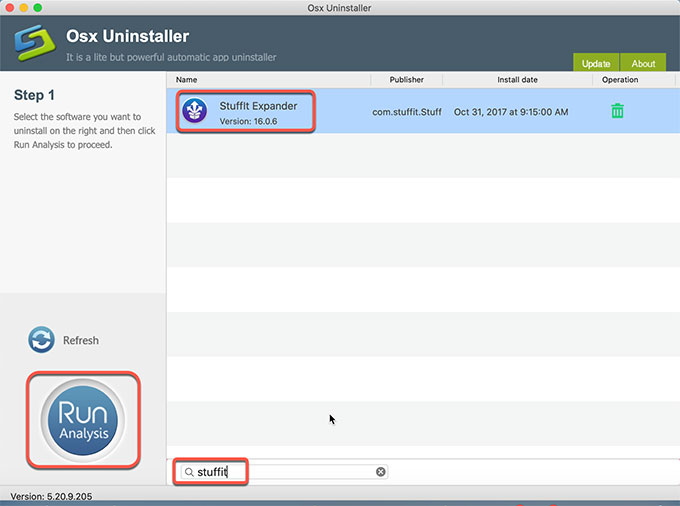Close the Osx Uninstaller window
Image resolution: width=680 pixels, height=506 pixels.
click(10, 7)
